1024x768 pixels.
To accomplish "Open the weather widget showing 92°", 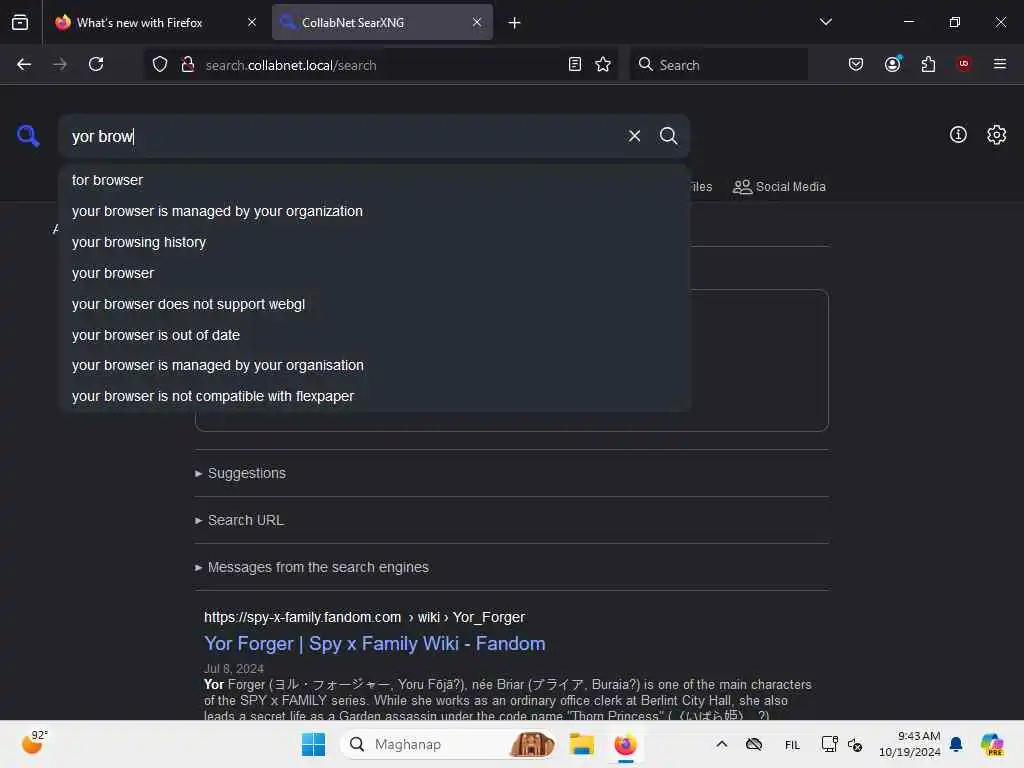I will coord(34,743).
